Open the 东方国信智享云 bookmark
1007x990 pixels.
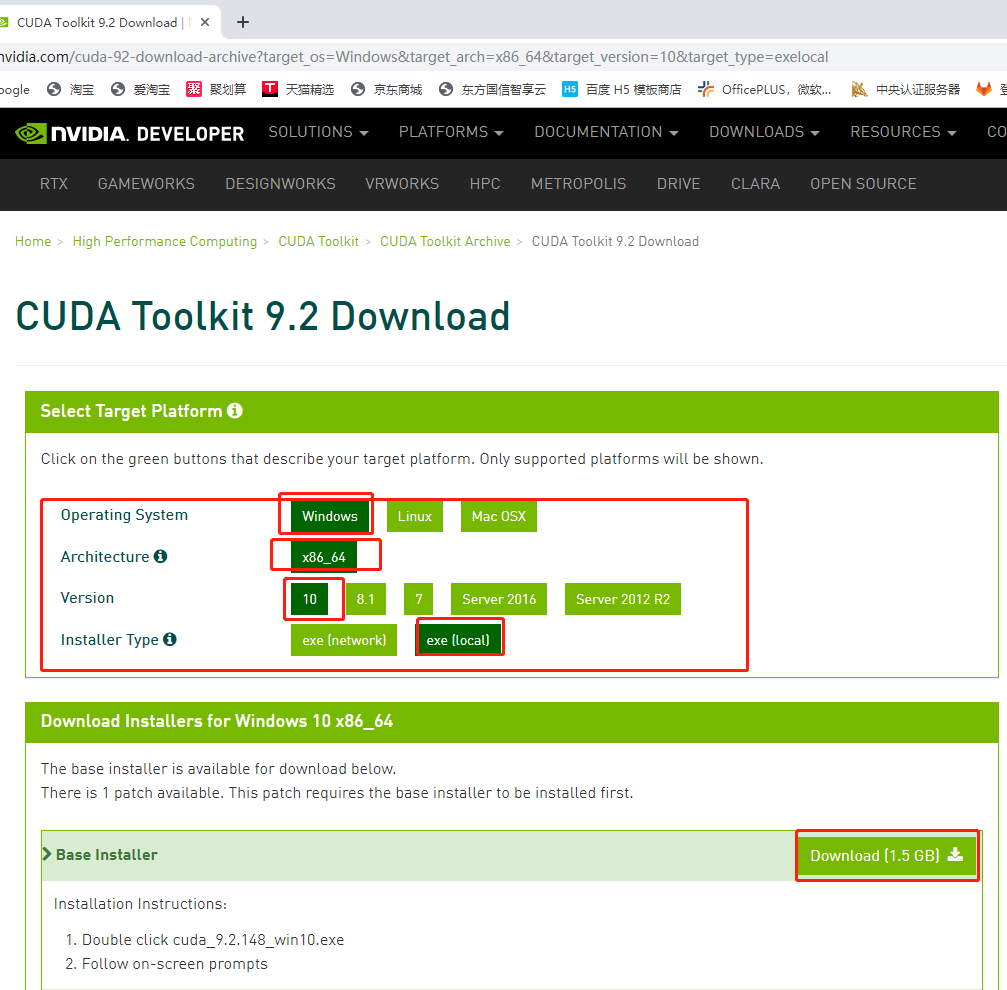click(x=493, y=89)
